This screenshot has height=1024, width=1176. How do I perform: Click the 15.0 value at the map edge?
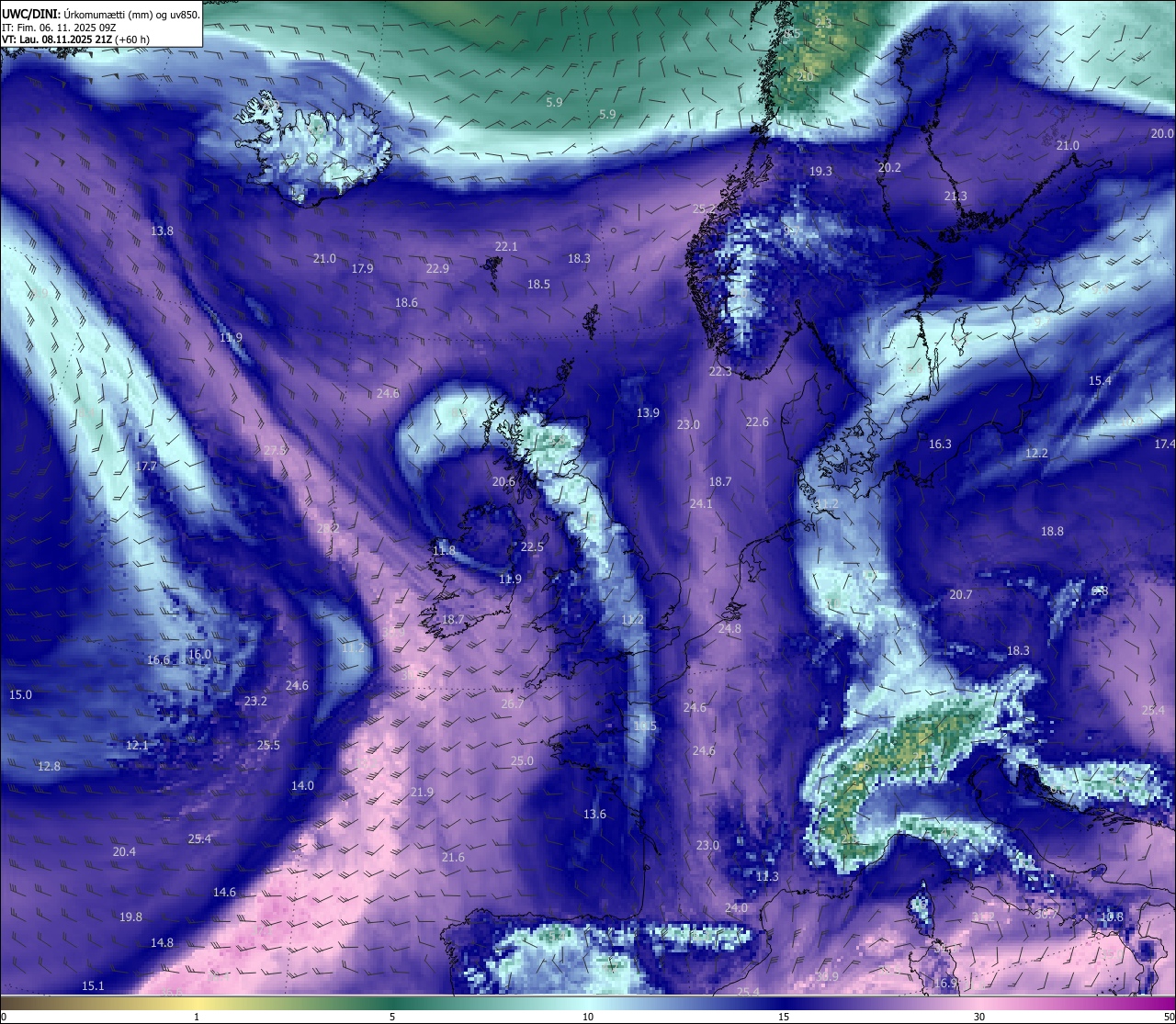pos(20,695)
